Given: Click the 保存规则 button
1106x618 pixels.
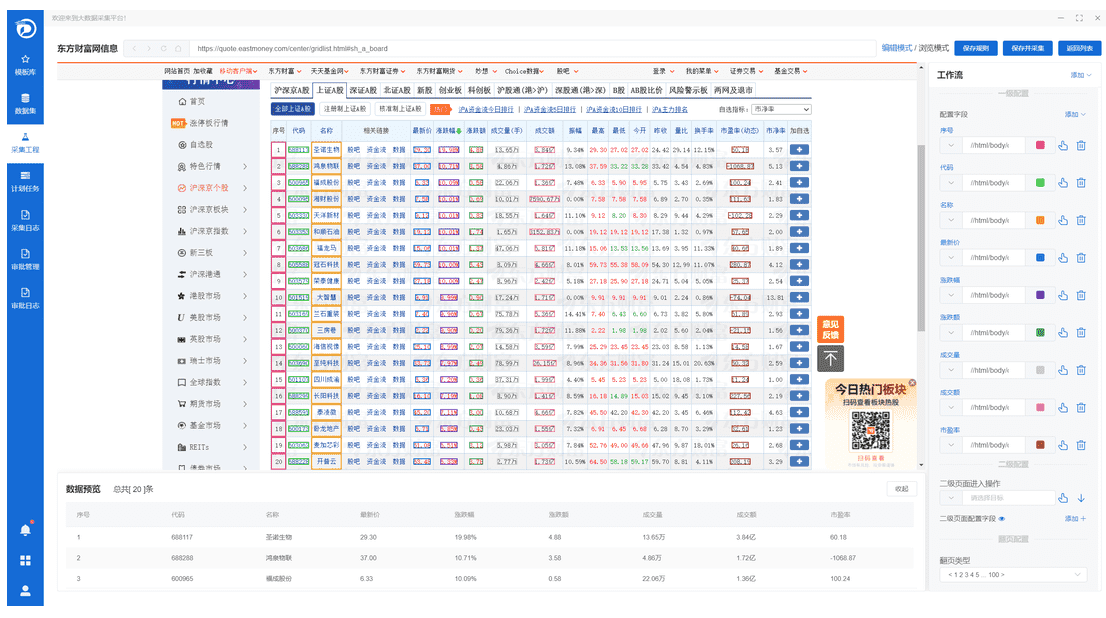Looking at the screenshot, I should 976,48.
